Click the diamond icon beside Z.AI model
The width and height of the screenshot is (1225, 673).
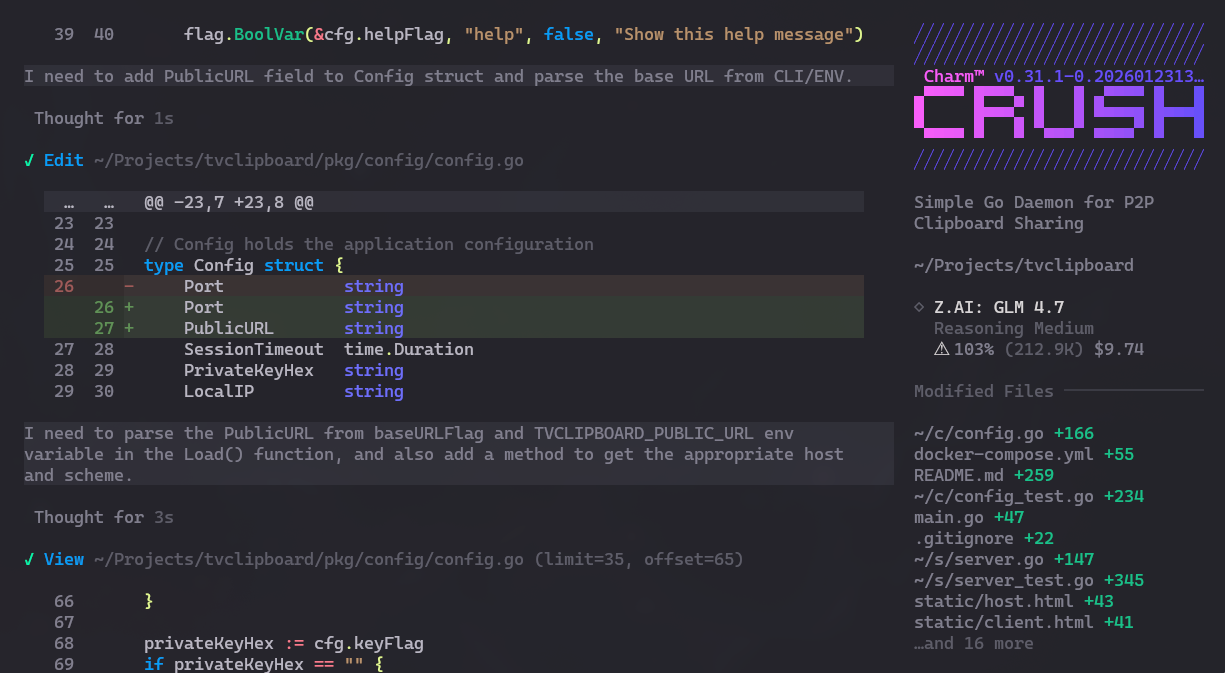point(919,307)
